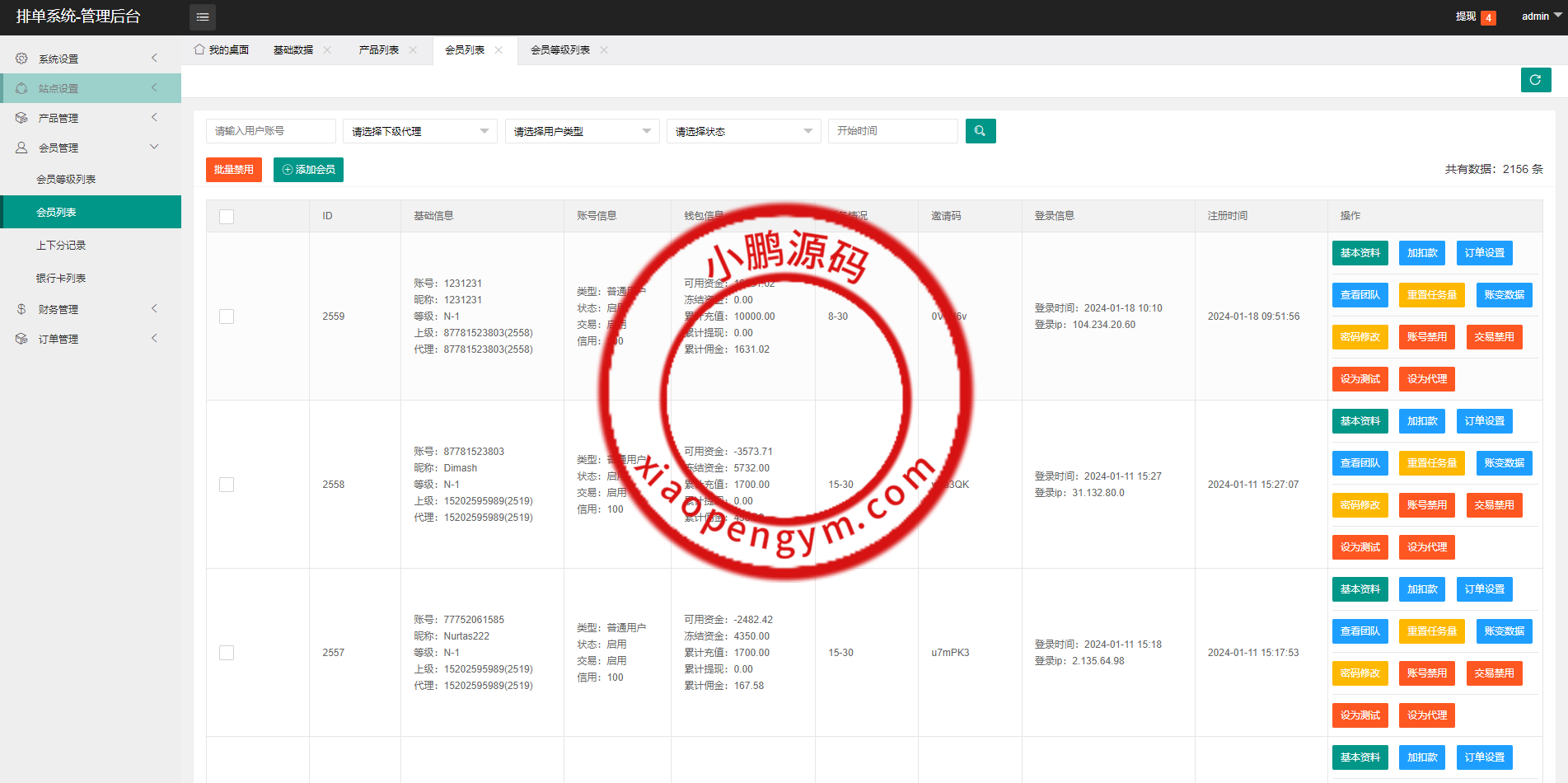Select the 订单管理 sidebar icon
Image resolution: width=1568 pixels, height=783 pixels.
pos(21,338)
